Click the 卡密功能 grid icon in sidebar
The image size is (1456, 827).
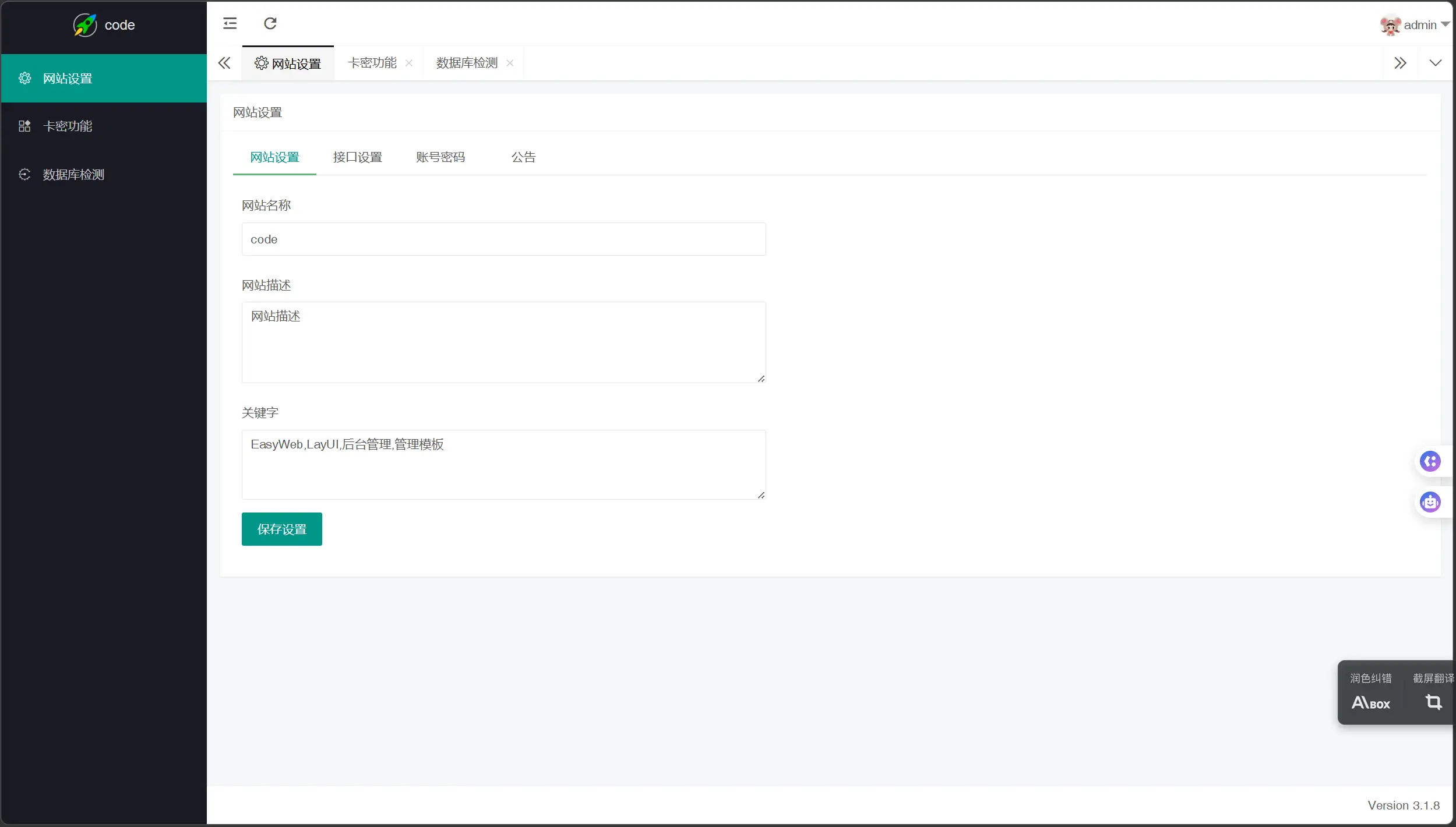click(24, 126)
